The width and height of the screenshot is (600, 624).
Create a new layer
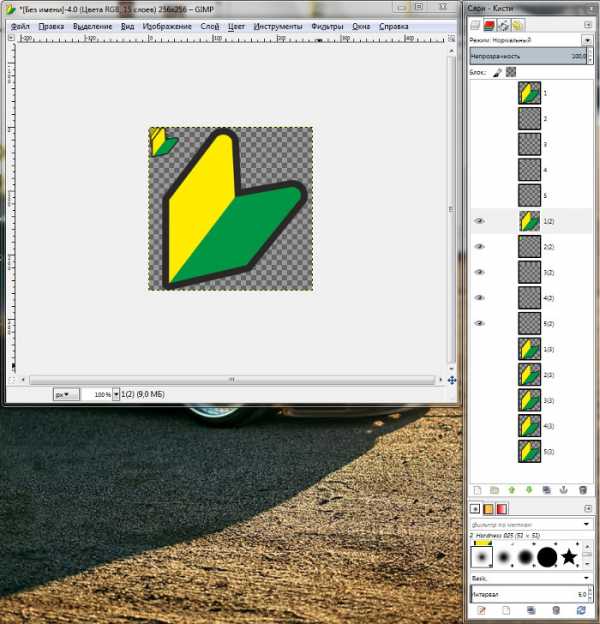click(x=477, y=490)
